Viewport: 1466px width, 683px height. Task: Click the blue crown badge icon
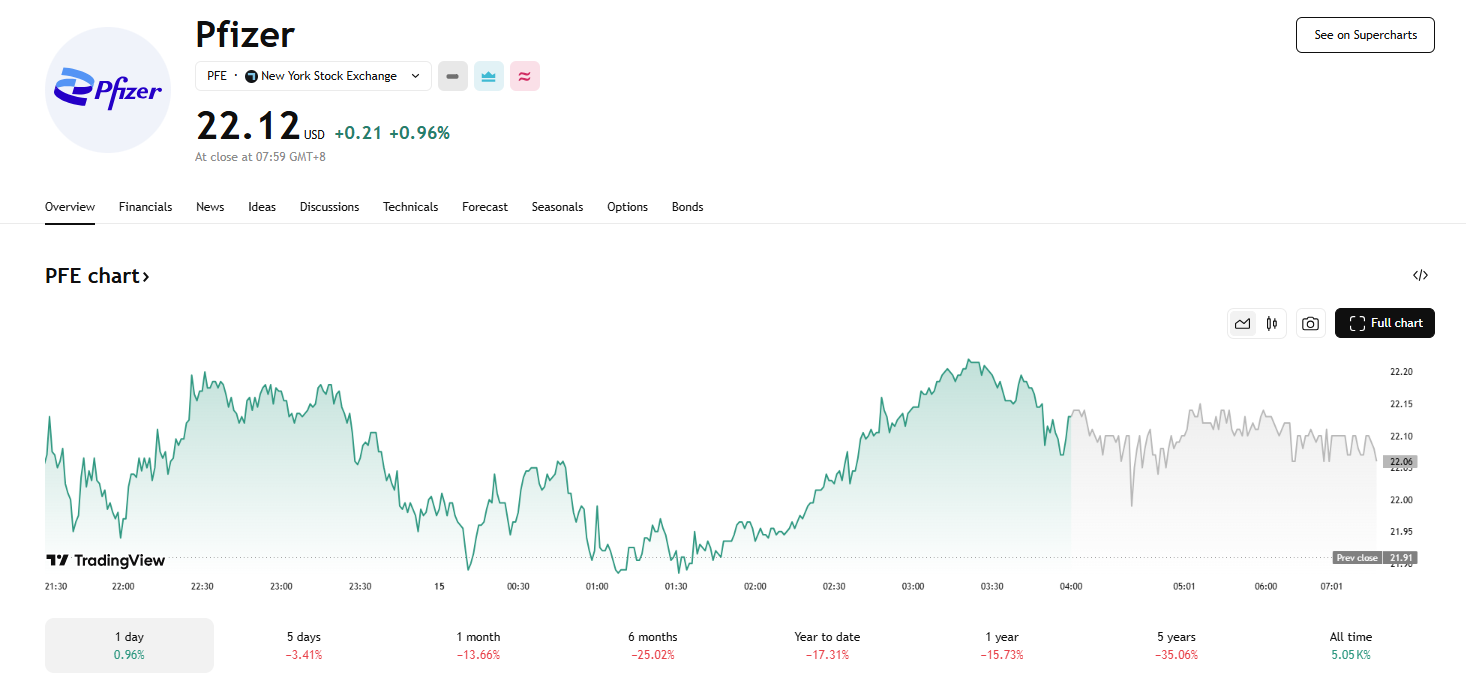click(x=489, y=76)
